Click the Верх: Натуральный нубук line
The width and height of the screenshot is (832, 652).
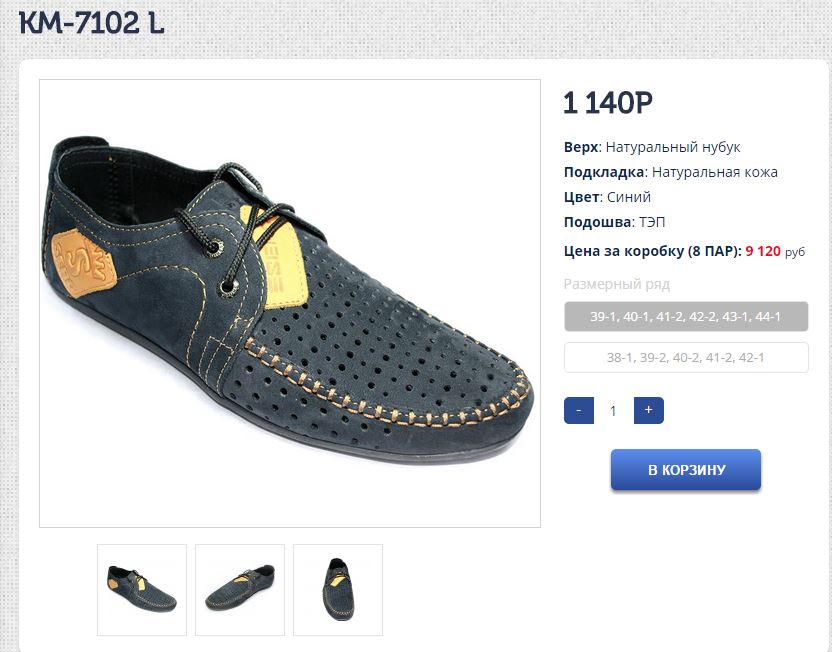tap(652, 147)
